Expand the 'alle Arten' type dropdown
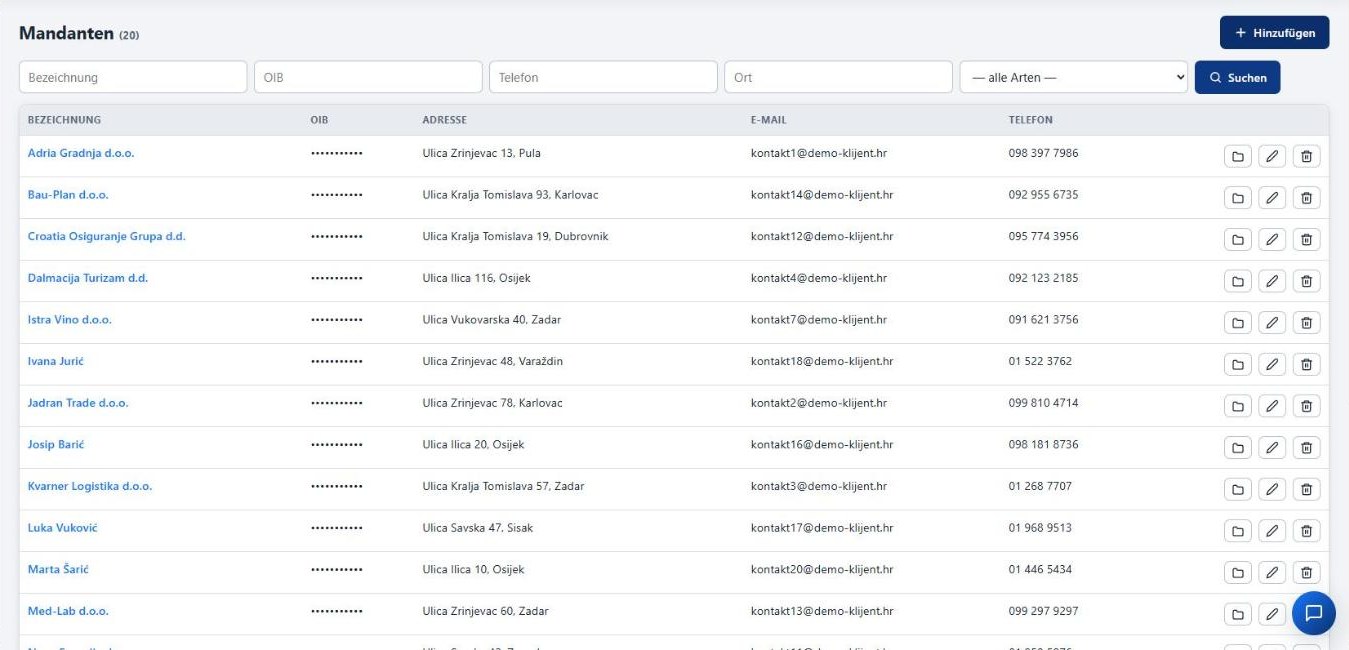 1073,77
